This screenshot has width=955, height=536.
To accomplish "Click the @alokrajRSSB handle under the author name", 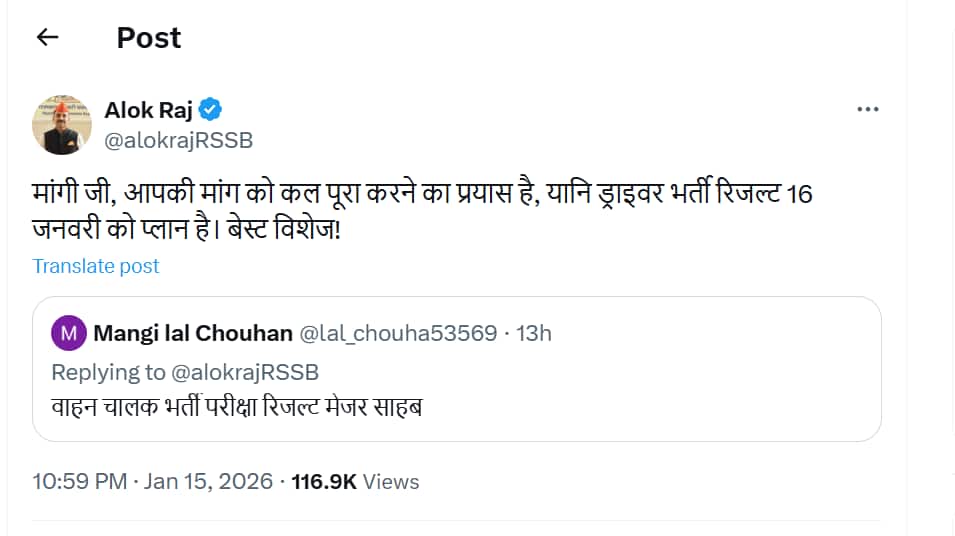I will [178, 141].
